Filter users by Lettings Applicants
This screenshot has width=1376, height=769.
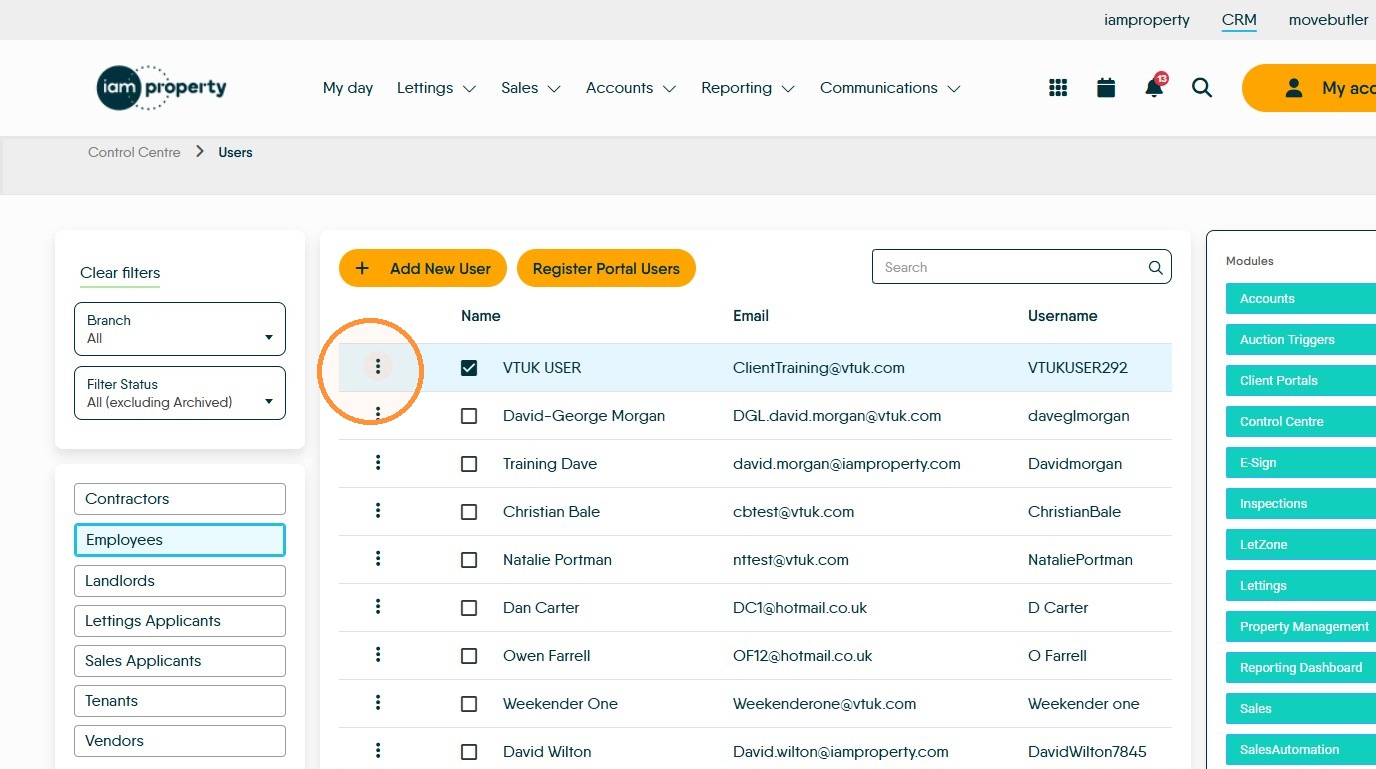pyautogui.click(x=180, y=621)
